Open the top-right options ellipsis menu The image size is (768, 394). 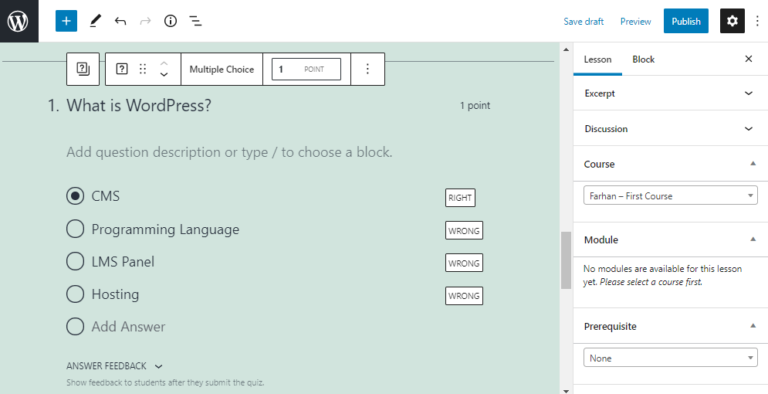(x=757, y=21)
